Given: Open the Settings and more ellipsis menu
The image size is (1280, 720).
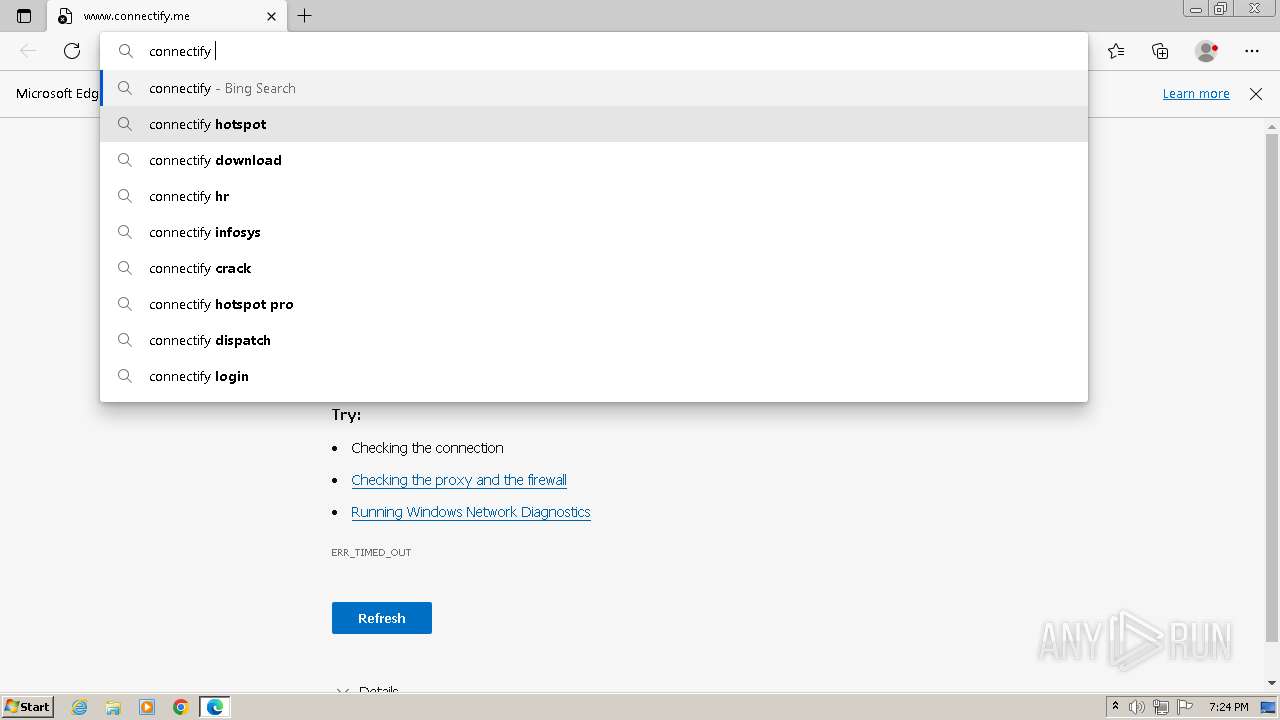Looking at the screenshot, I should (x=1252, y=51).
